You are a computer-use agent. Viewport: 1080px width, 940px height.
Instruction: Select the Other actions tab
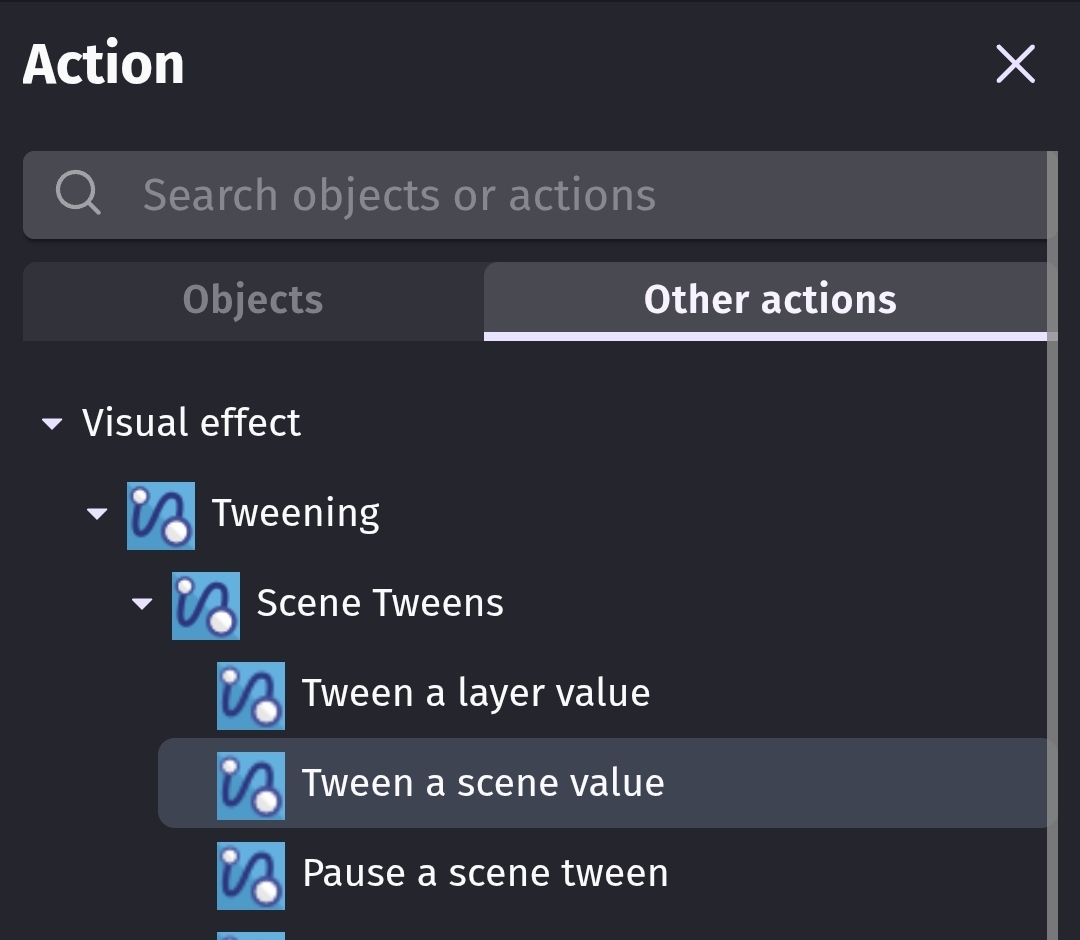pyautogui.click(x=770, y=301)
